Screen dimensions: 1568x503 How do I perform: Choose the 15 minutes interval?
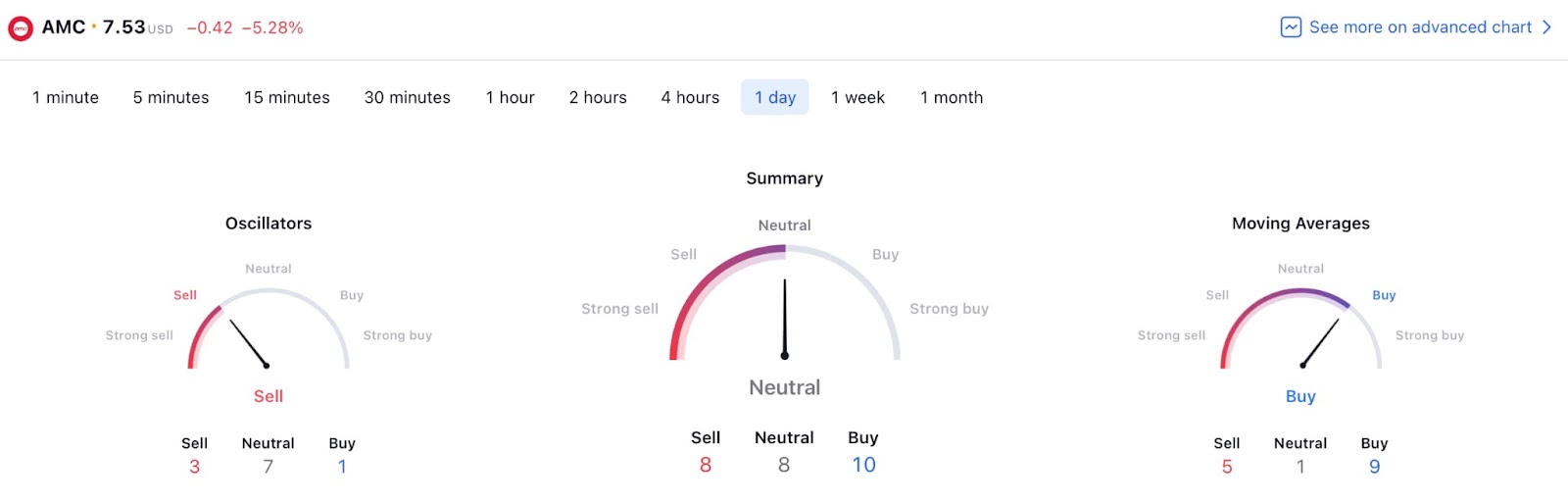click(x=287, y=97)
